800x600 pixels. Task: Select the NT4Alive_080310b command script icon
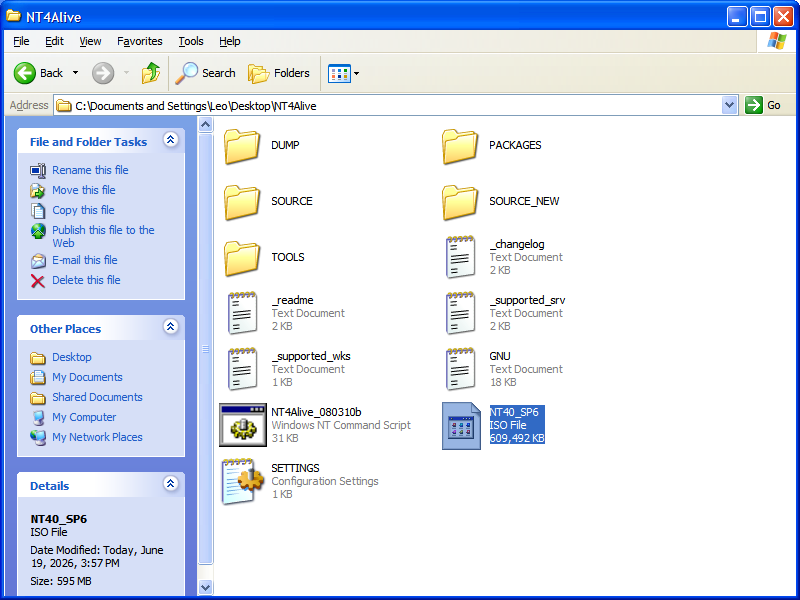point(243,425)
